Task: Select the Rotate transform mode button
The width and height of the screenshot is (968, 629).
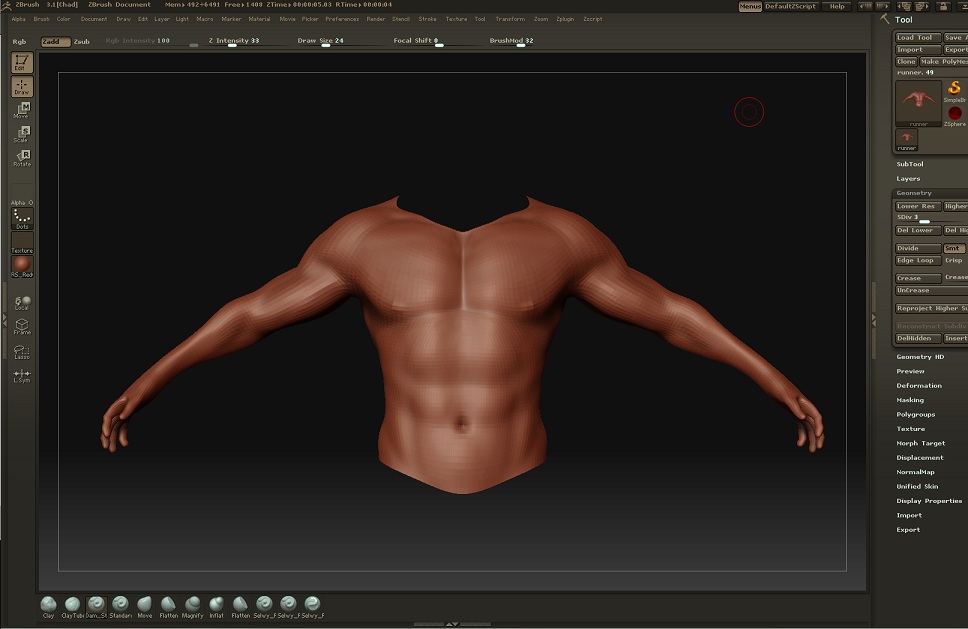Action: 22,158
